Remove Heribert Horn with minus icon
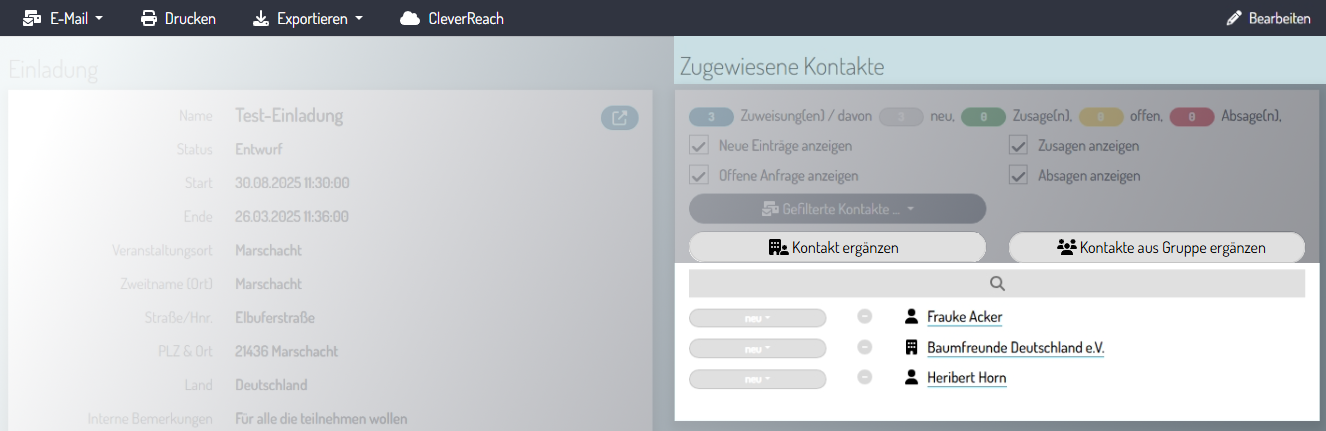This screenshot has height=431, width=1326. coord(865,378)
